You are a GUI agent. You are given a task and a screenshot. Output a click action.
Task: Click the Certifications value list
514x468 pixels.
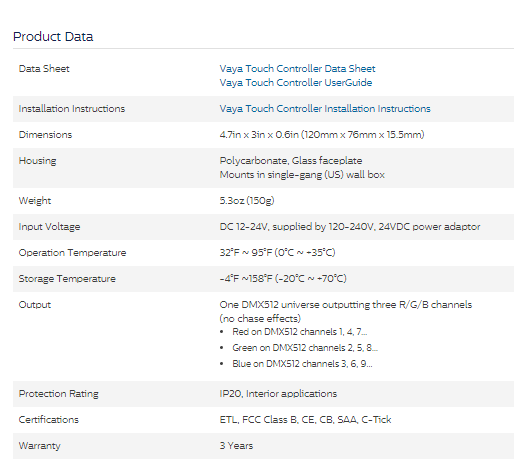tap(305, 420)
